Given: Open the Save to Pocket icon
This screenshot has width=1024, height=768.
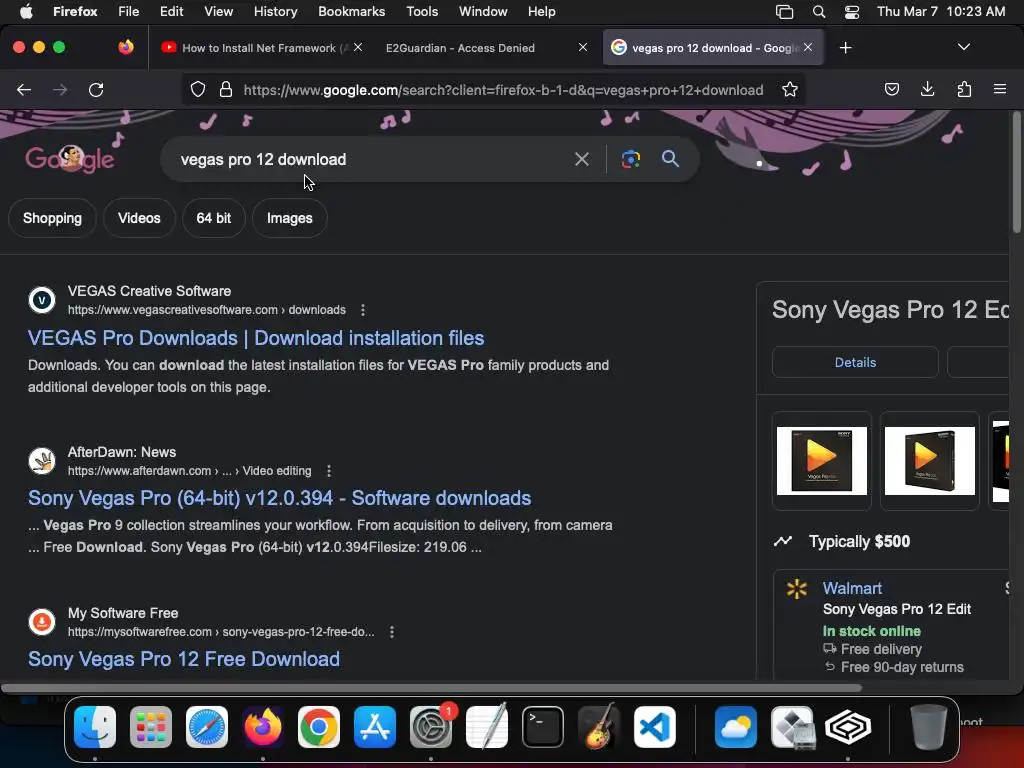Looking at the screenshot, I should pyautogui.click(x=891, y=89).
